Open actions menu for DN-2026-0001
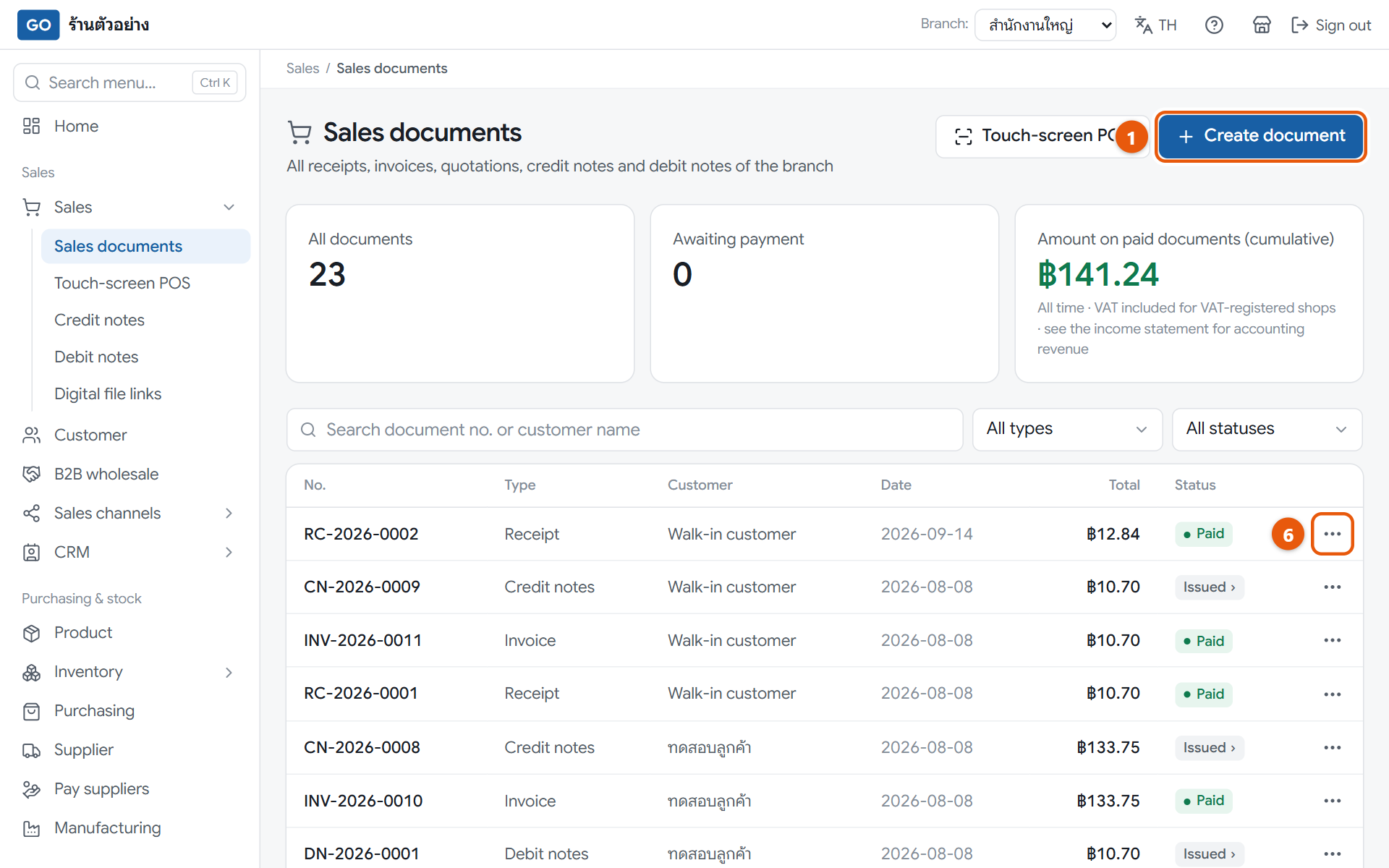Viewport: 1389px width, 868px height. [1332, 854]
